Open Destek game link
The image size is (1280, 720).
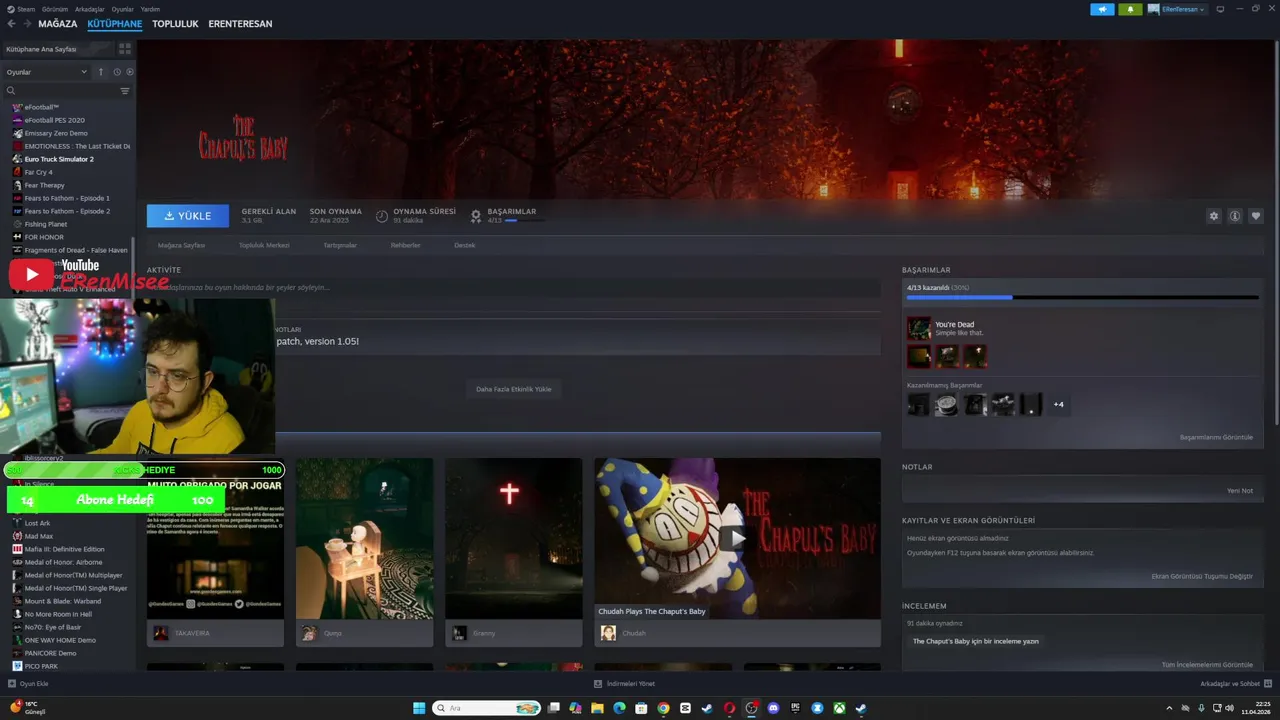coord(465,245)
